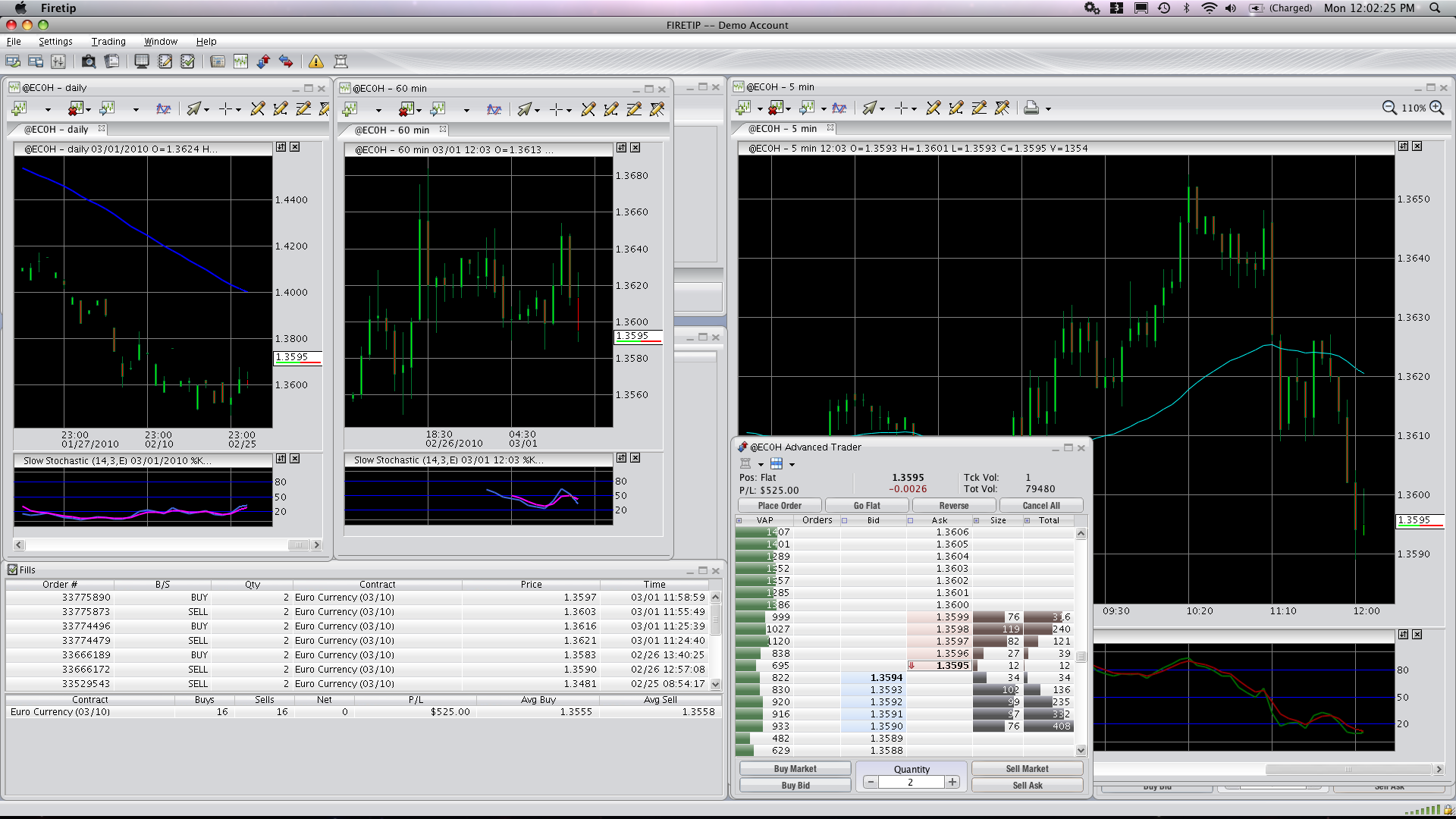
Task: Select the @ECOH - 5 min tab
Action: [783, 129]
